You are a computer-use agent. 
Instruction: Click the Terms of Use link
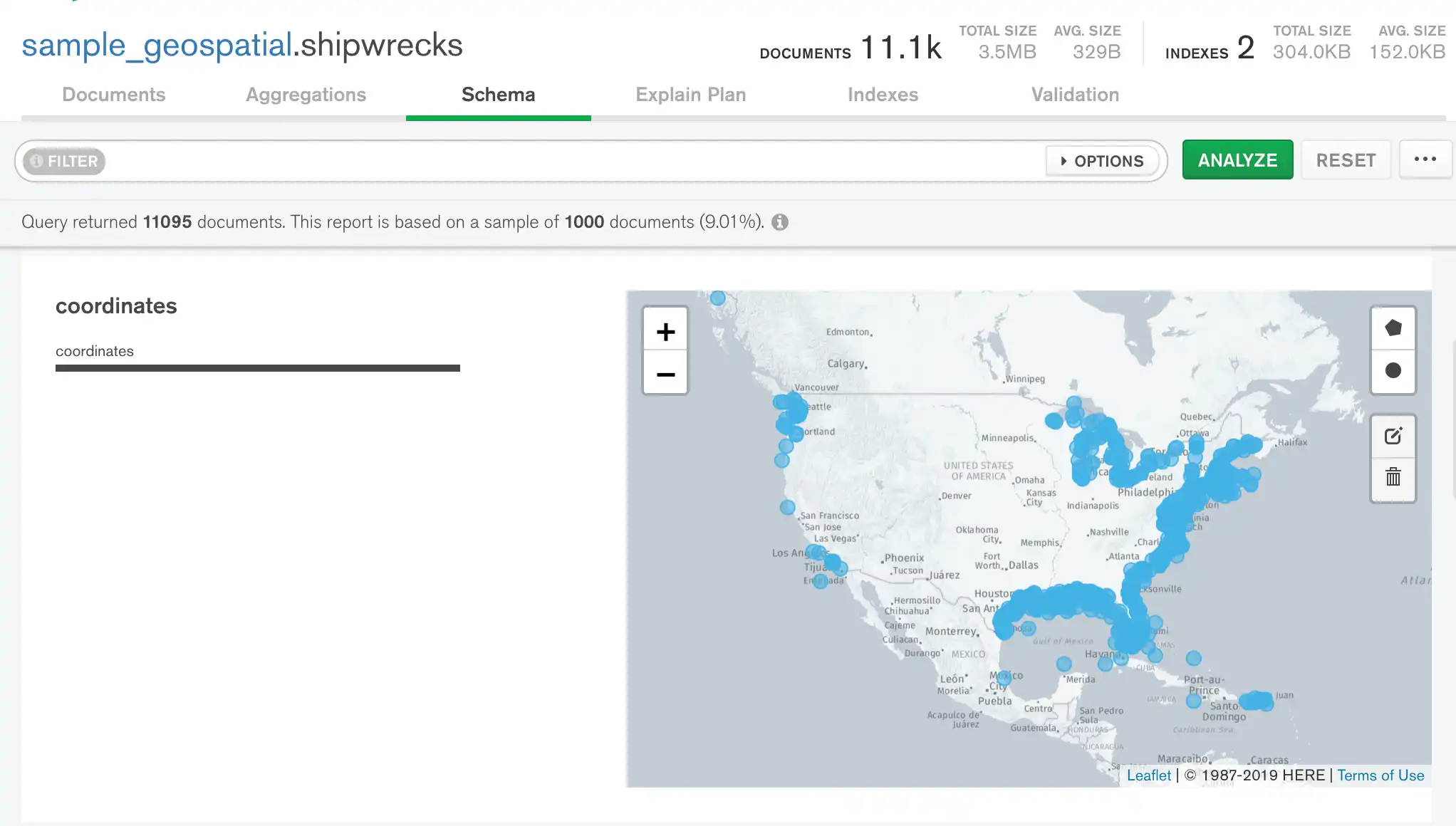click(x=1380, y=775)
